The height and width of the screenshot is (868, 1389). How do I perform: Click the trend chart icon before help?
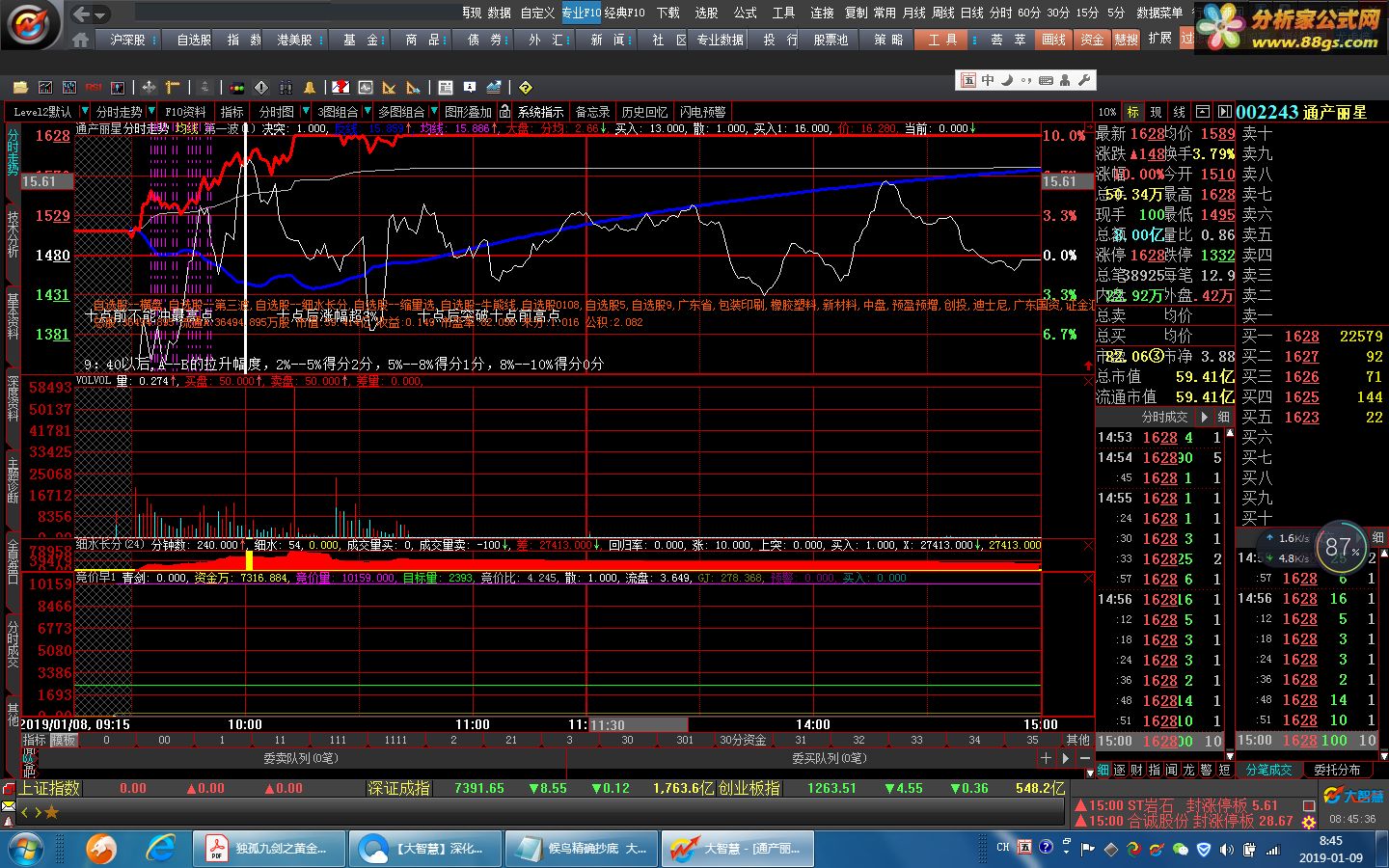coord(494,87)
